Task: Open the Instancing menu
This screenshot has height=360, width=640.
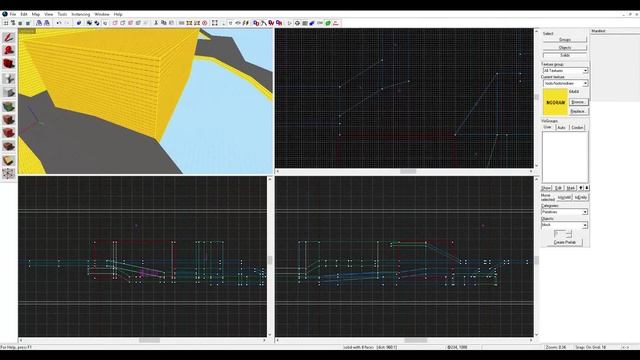Action: 81,14
